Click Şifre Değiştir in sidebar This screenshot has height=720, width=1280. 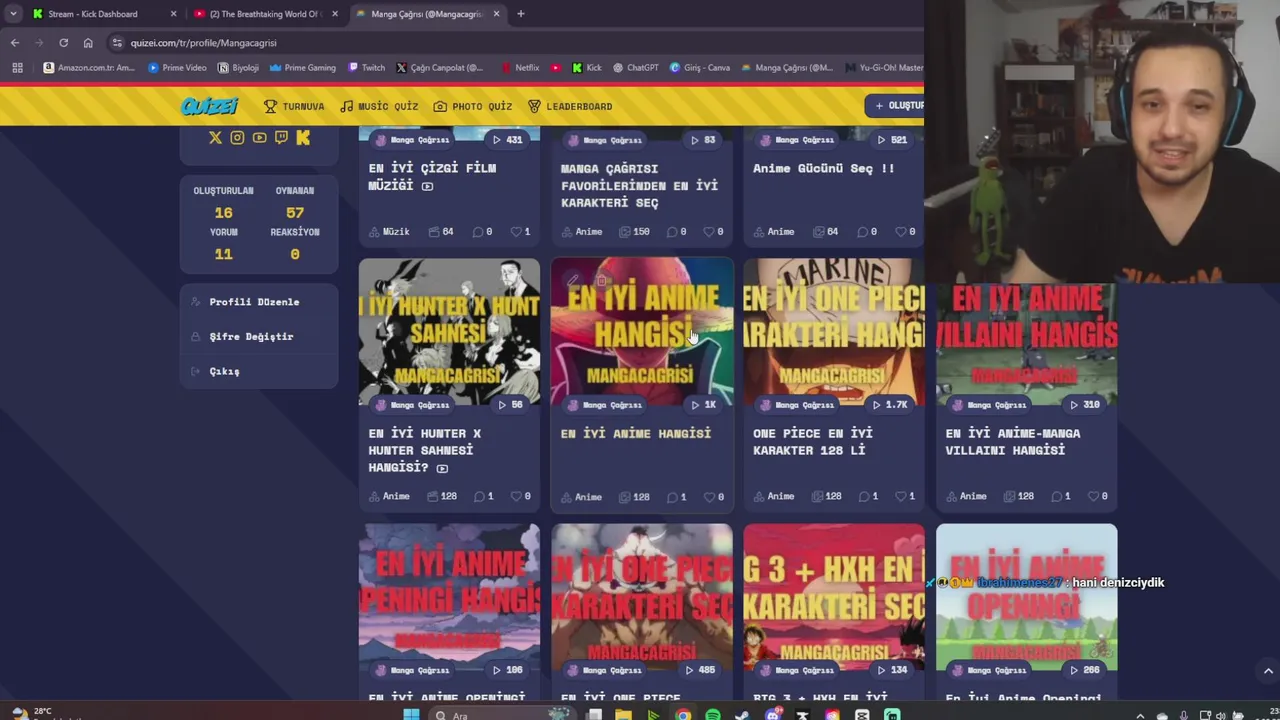pyautogui.click(x=251, y=337)
